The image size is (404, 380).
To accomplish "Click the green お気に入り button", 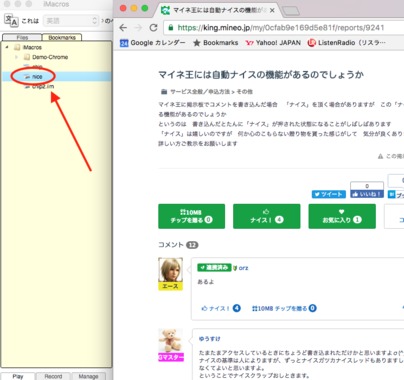I will coord(342,216).
